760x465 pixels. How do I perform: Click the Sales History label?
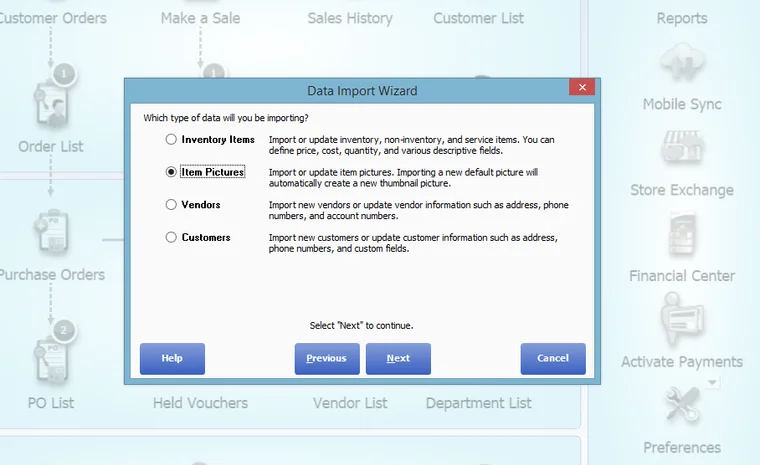(x=350, y=18)
